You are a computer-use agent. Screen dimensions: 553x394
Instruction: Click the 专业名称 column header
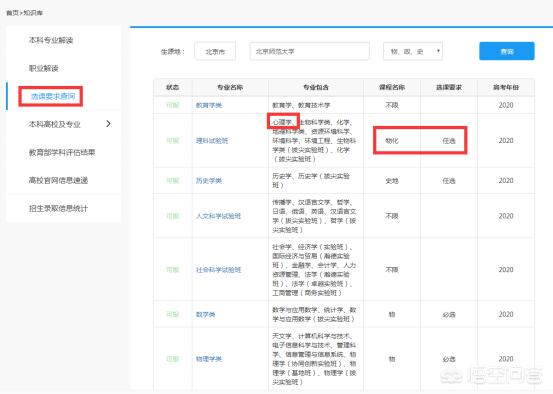230,87
